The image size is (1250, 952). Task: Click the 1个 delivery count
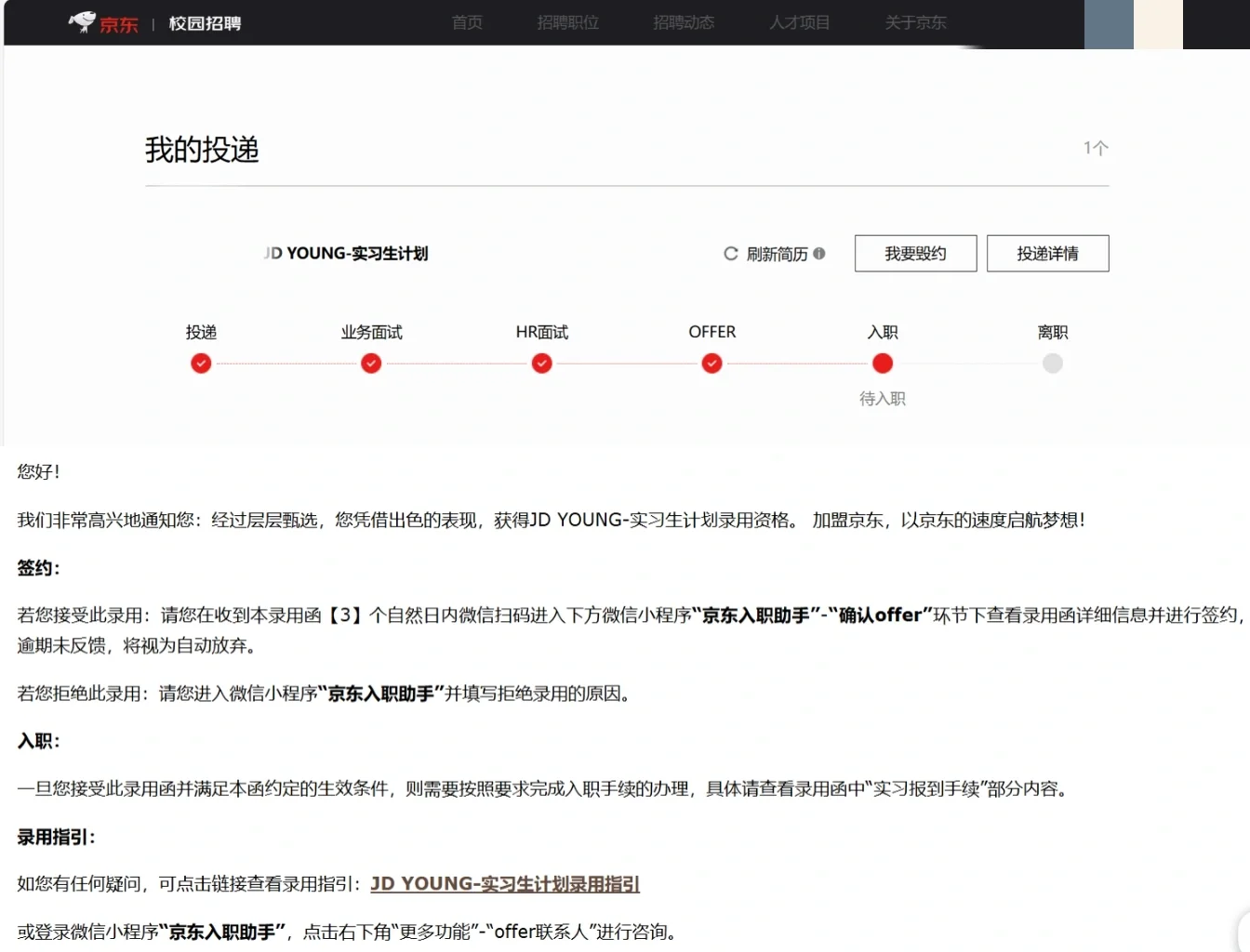1096,148
